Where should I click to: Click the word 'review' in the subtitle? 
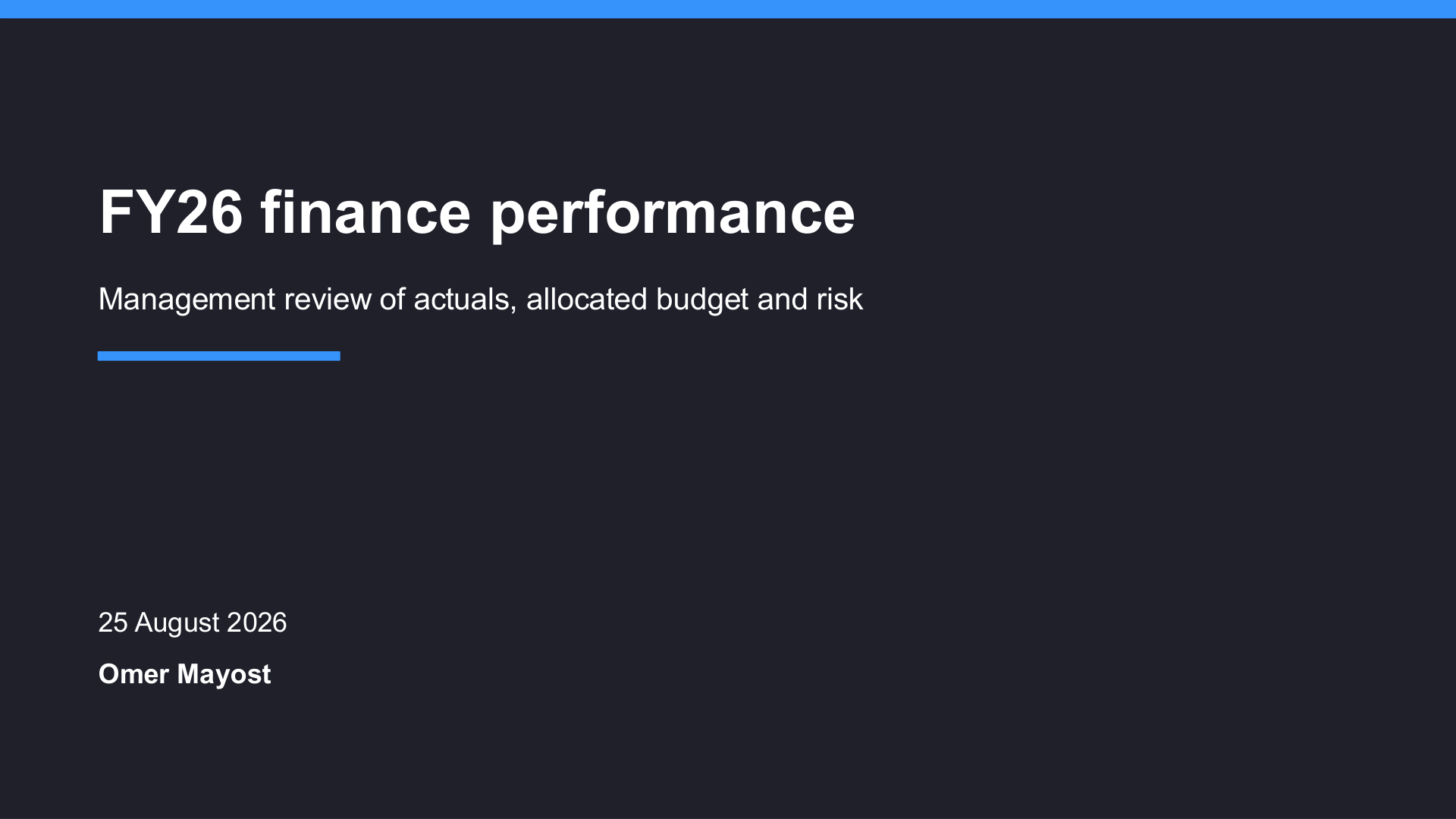(328, 300)
